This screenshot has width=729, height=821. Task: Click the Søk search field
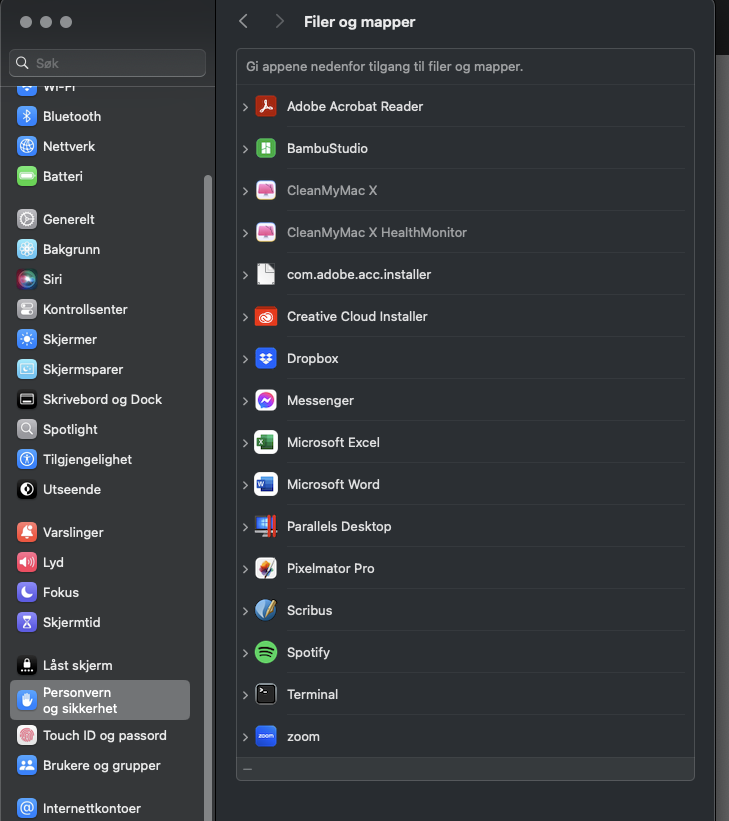coord(107,63)
